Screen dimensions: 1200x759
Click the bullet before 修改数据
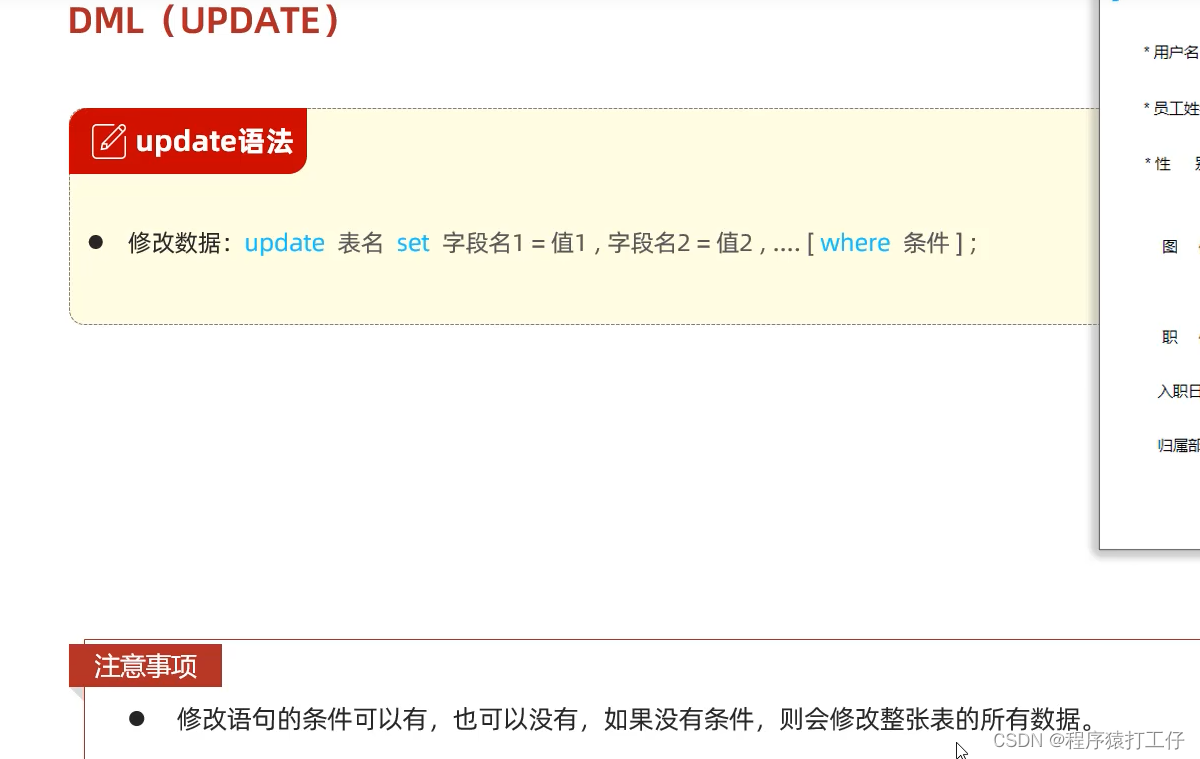point(96,242)
